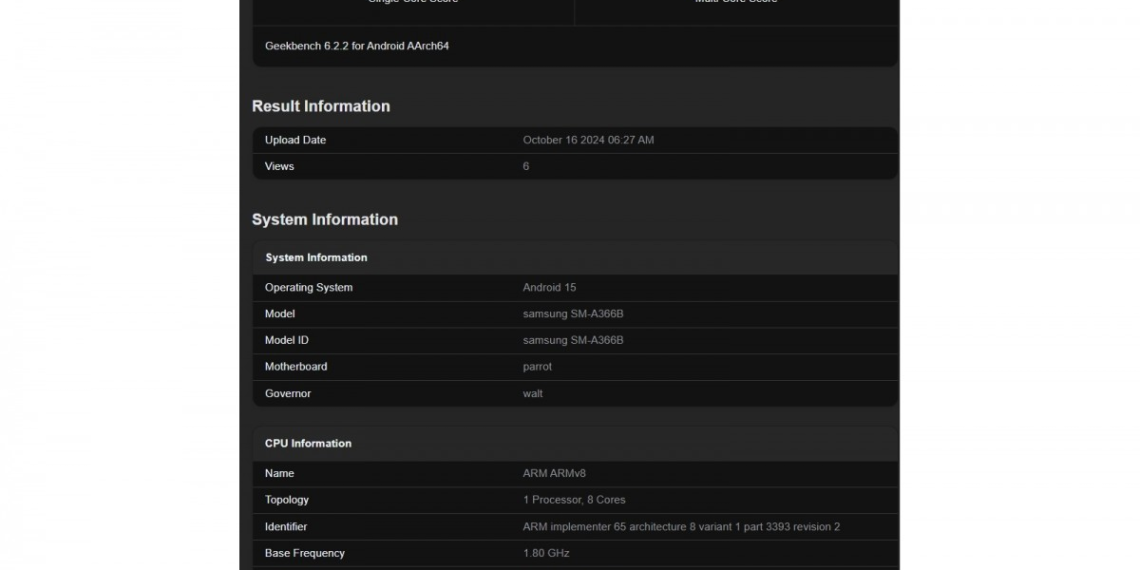
Task: Select samsung SM-A366B value in Model ID row
Action: pyautogui.click(x=573, y=340)
